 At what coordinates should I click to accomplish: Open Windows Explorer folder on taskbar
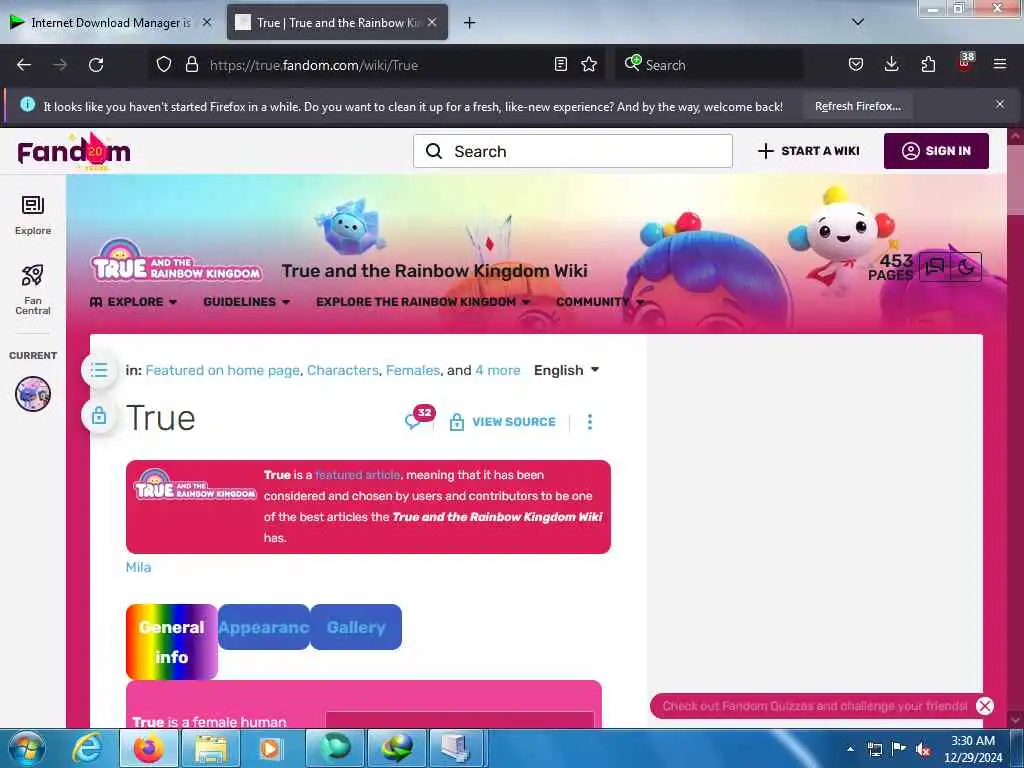(x=210, y=748)
